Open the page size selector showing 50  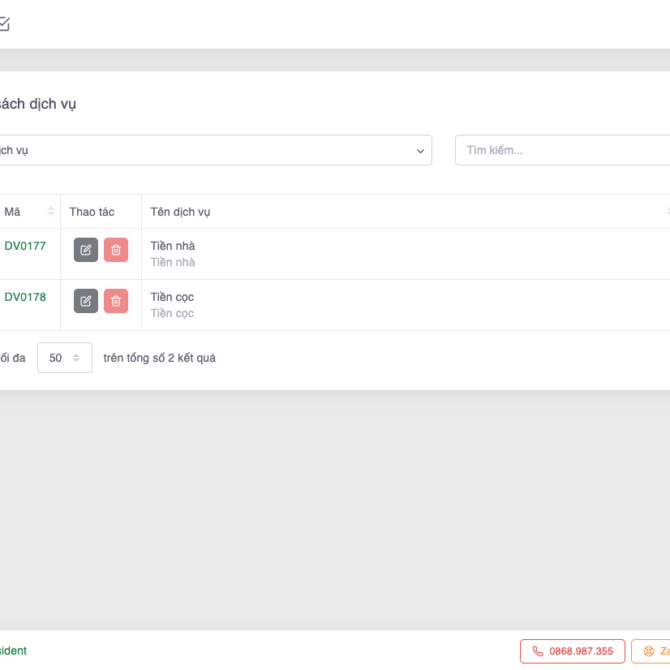click(64, 358)
